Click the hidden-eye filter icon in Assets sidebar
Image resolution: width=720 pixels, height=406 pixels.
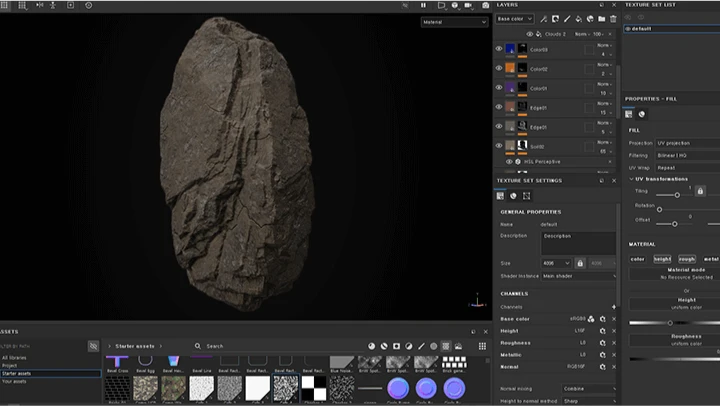click(93, 346)
